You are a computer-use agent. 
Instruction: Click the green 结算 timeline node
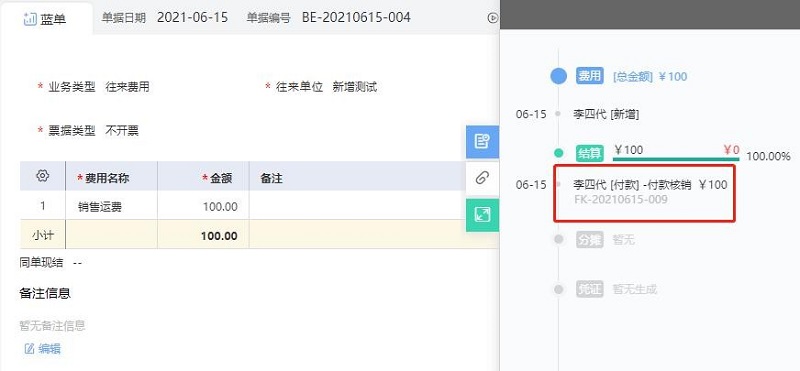559,153
